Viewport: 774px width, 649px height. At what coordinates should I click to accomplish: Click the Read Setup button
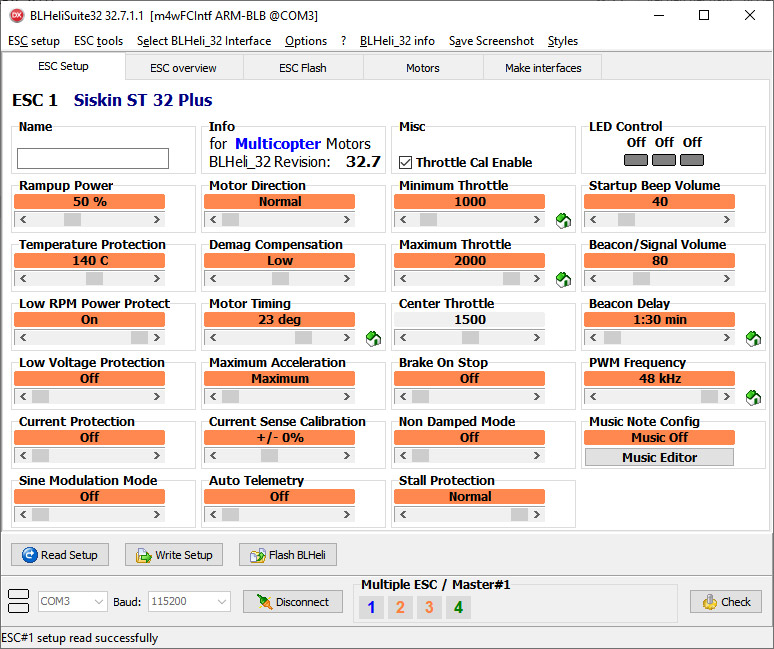click(x=60, y=555)
